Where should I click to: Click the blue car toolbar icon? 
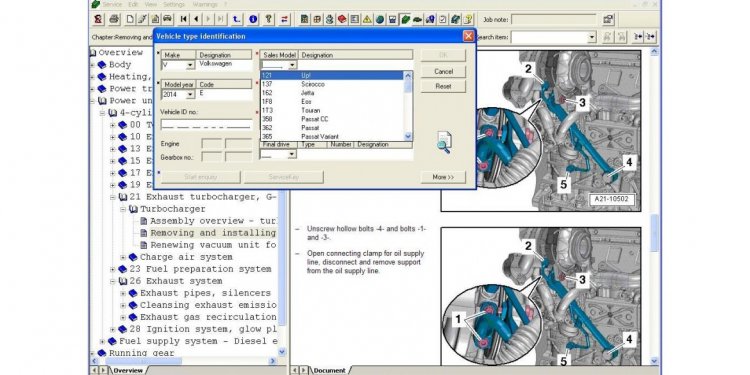430,19
